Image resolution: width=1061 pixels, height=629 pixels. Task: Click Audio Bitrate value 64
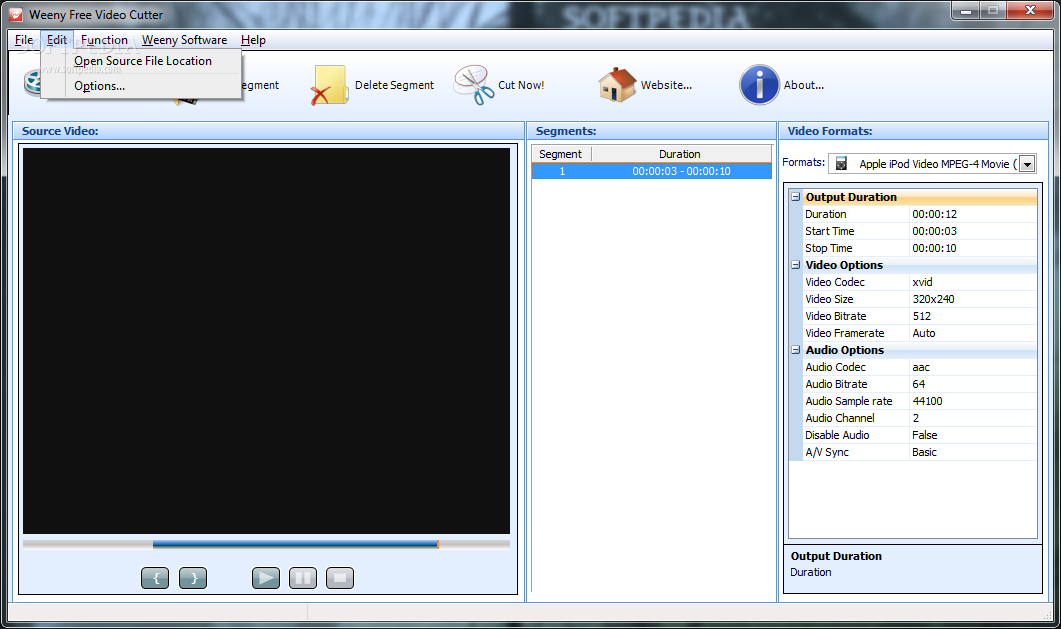972,384
